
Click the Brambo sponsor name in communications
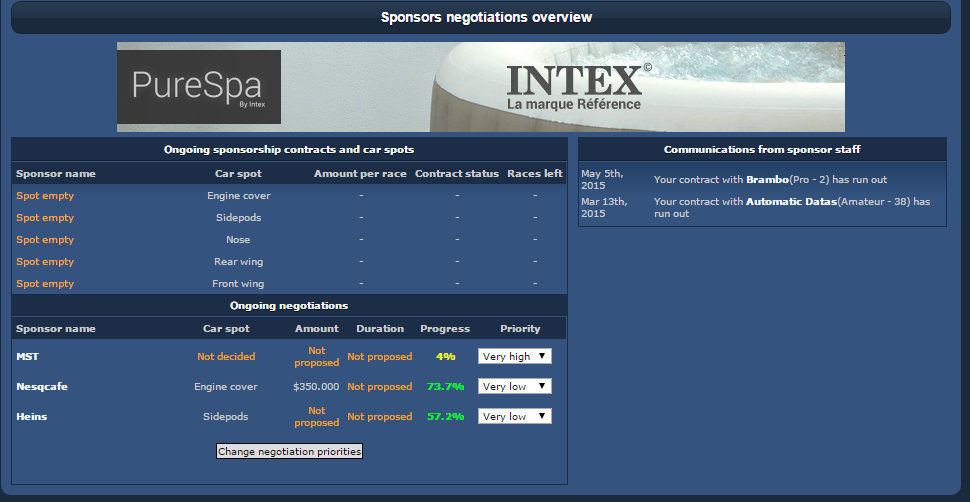pyautogui.click(x=767, y=180)
